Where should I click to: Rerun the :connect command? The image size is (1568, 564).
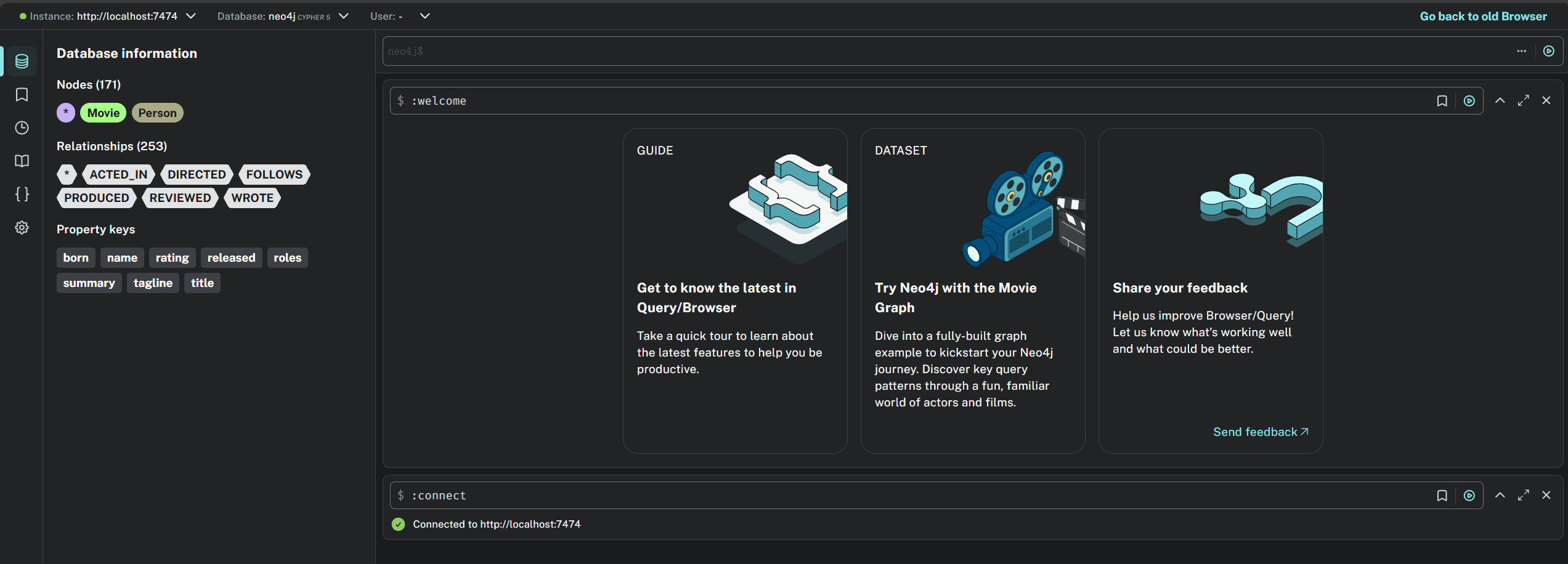click(1469, 496)
